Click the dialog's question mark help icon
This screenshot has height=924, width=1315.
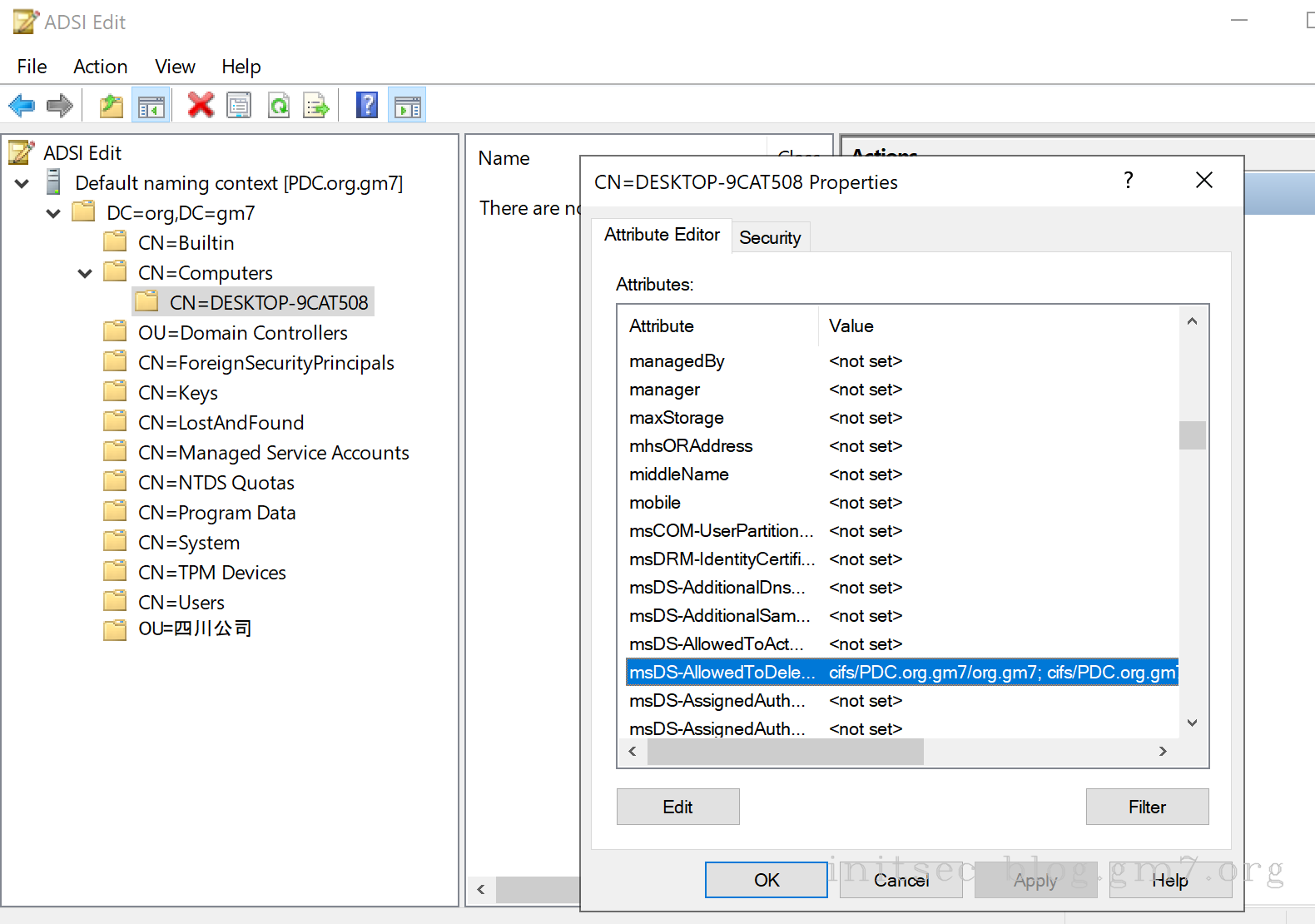pos(1128,181)
